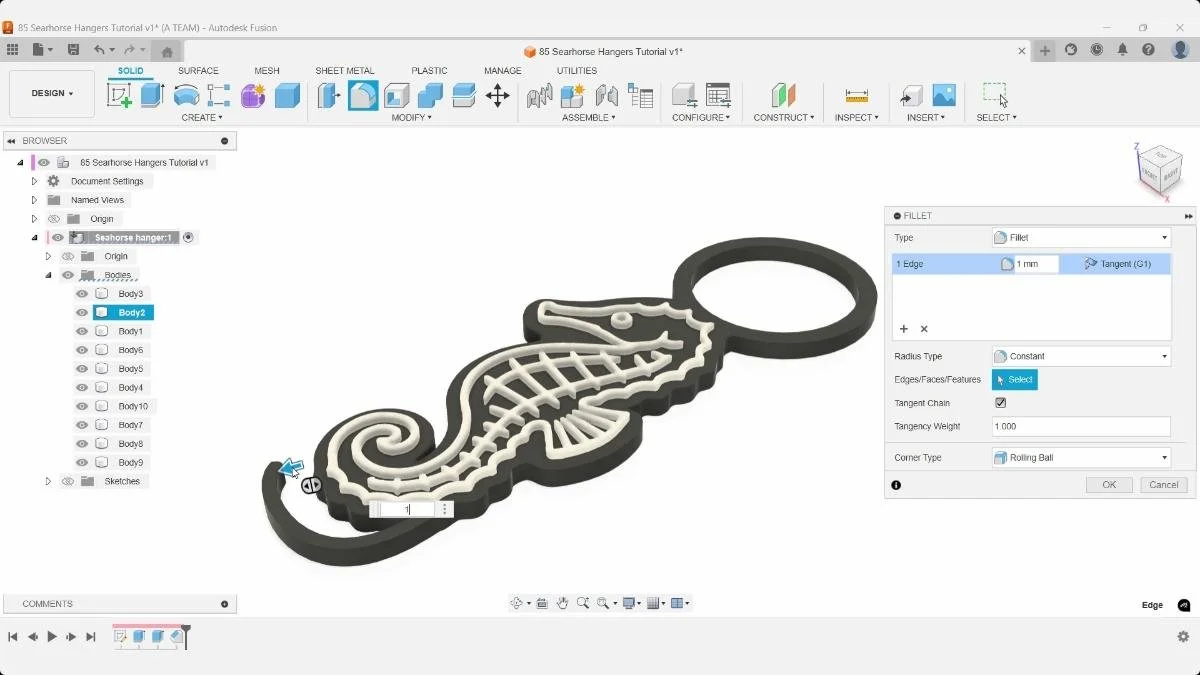Click the help question mark icon
Image resolution: width=1200 pixels, height=675 pixels.
1149,50
